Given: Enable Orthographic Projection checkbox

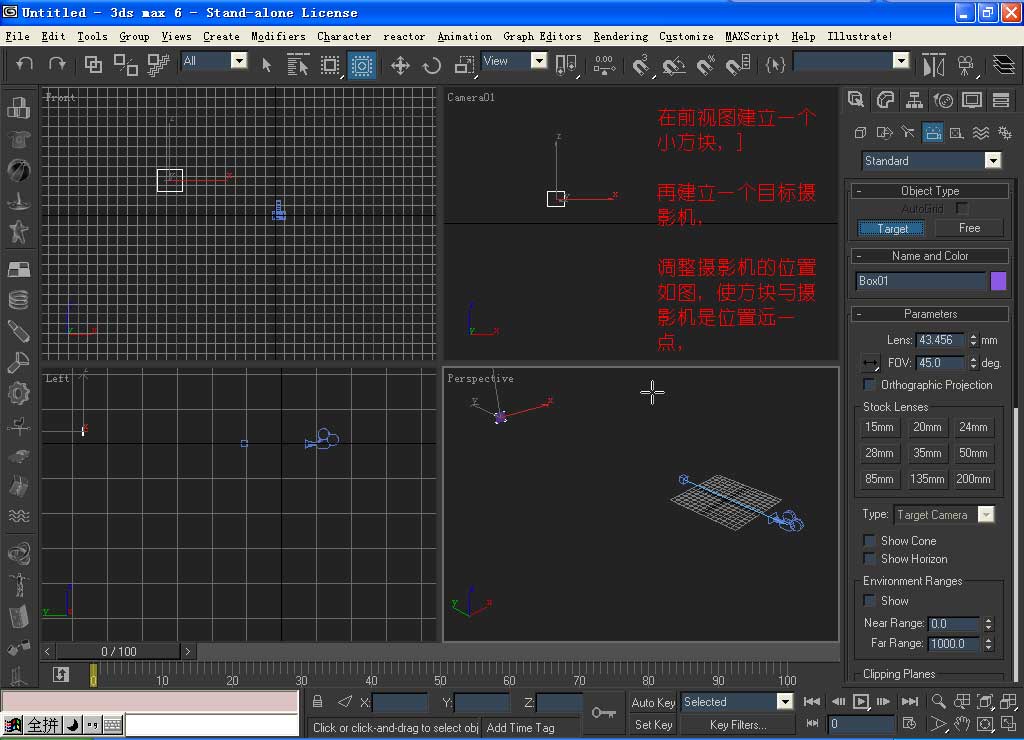Looking at the screenshot, I should 869,384.
